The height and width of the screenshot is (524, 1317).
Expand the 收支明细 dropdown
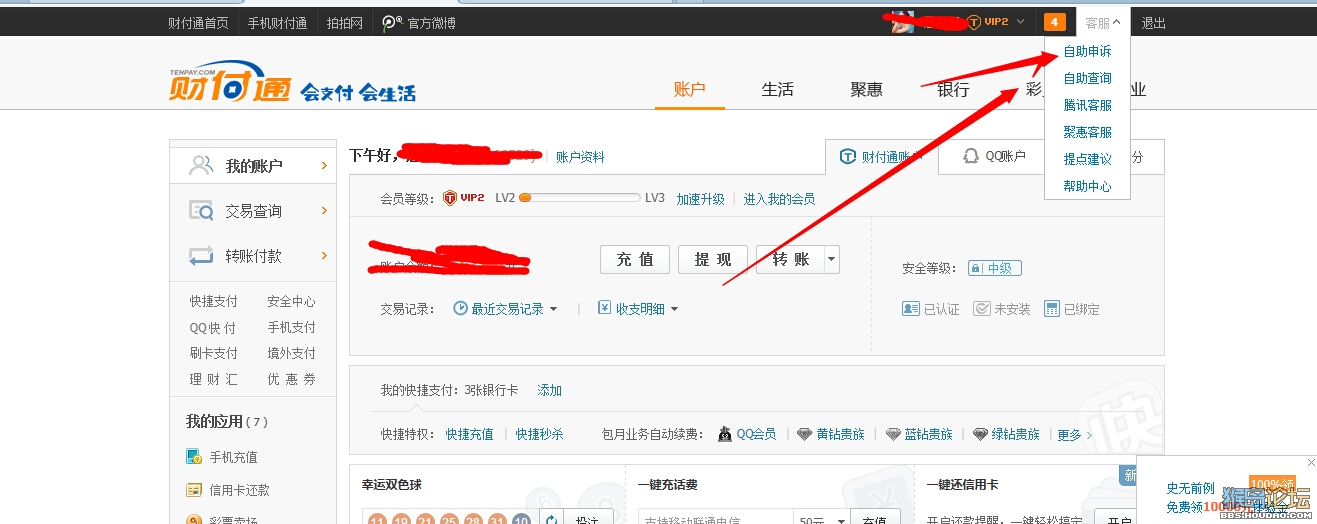(674, 310)
